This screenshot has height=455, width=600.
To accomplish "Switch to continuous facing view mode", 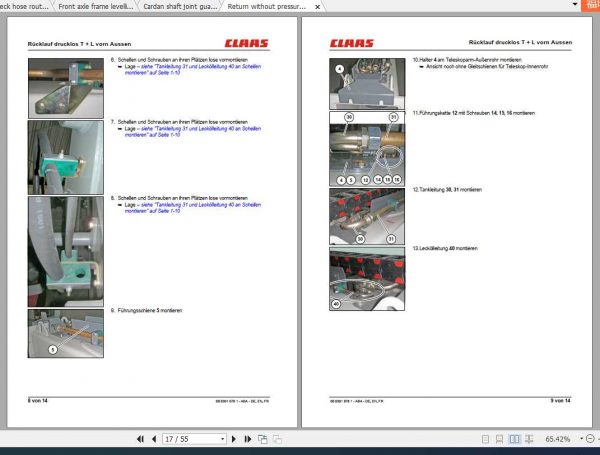I will 529,439.
